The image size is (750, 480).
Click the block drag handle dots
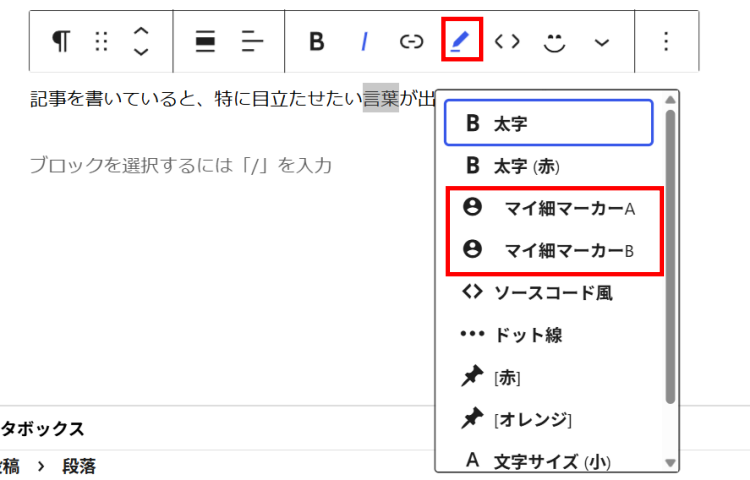click(101, 41)
